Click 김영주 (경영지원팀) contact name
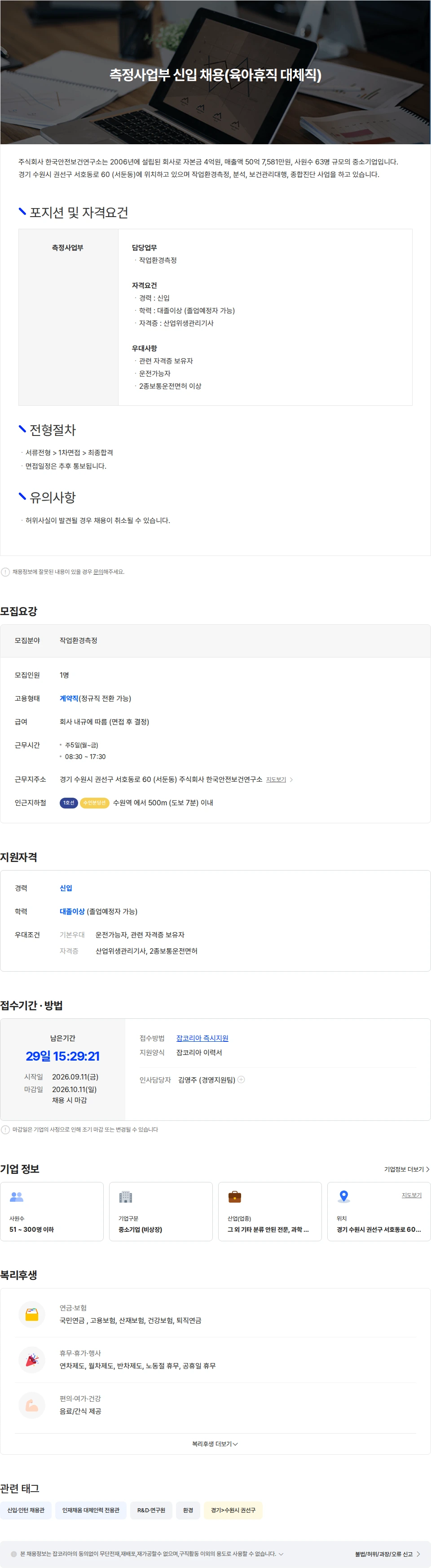 [207, 1079]
